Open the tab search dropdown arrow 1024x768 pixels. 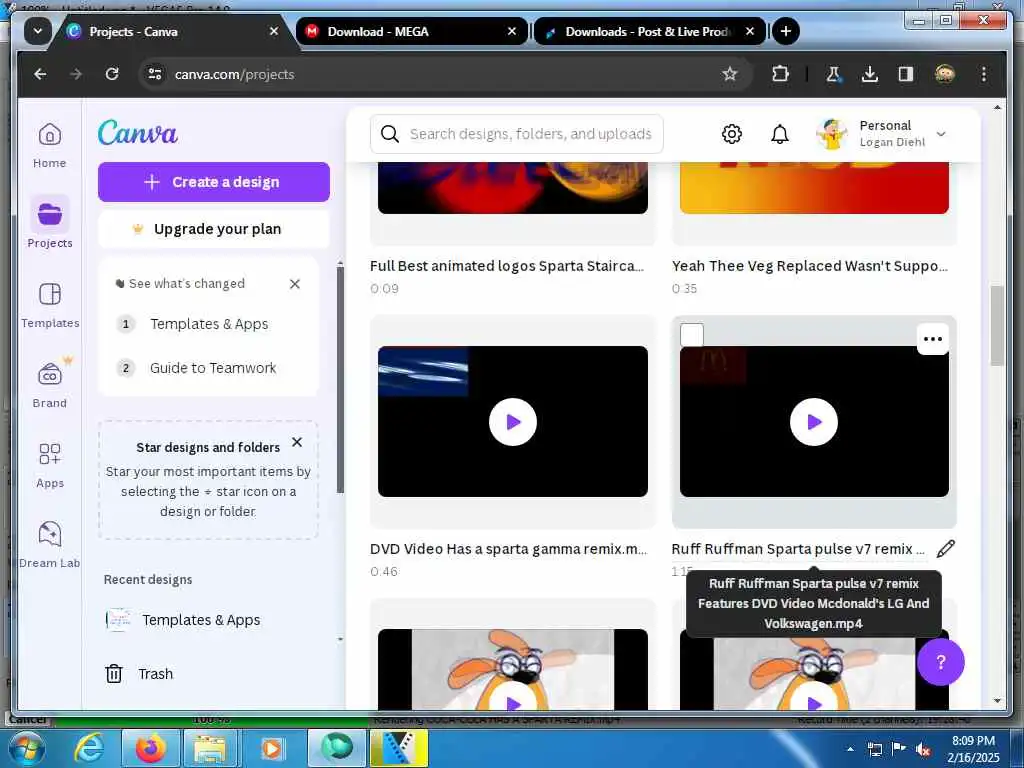38,31
